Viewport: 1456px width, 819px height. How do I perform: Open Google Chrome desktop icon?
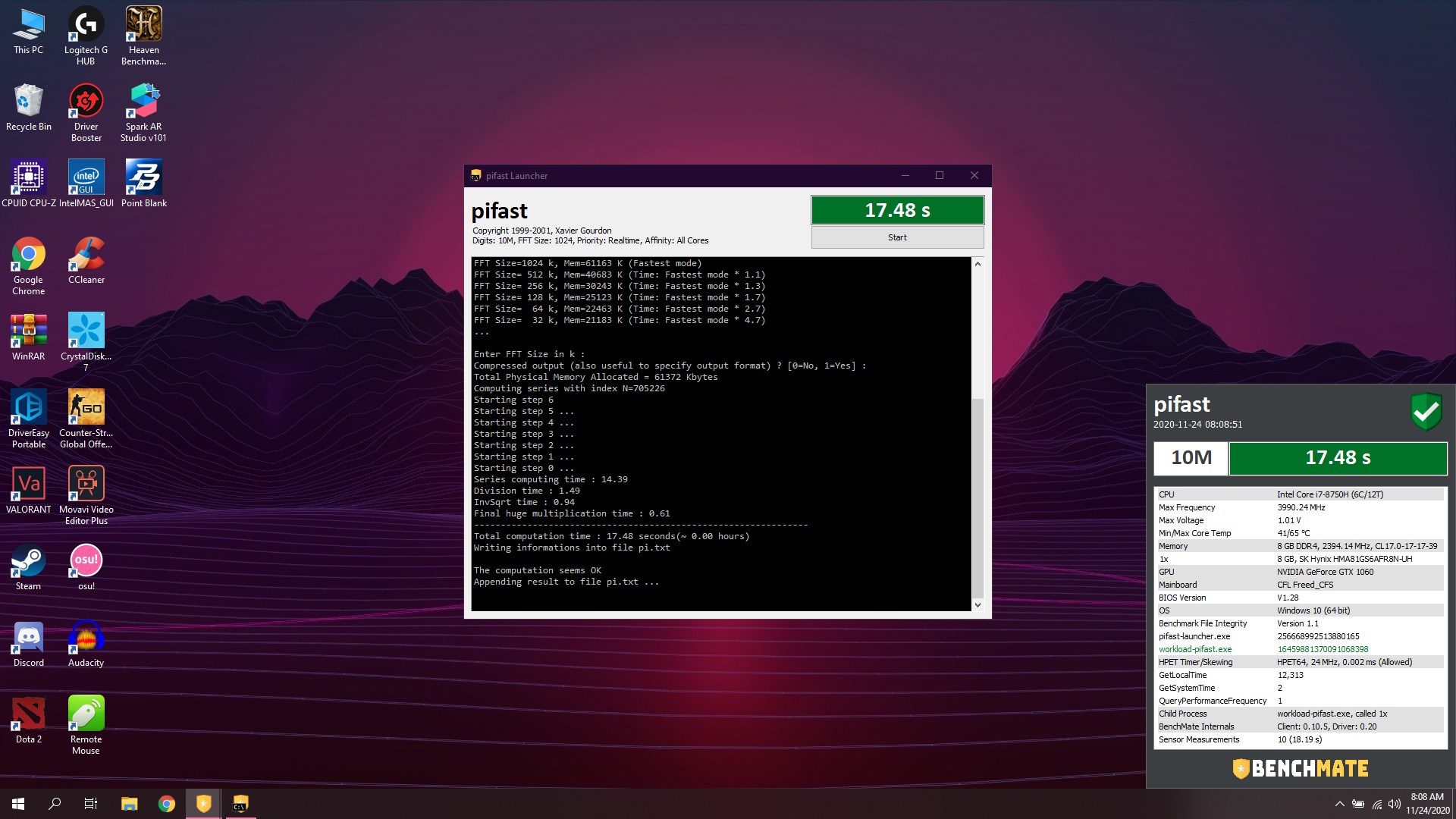(x=28, y=266)
